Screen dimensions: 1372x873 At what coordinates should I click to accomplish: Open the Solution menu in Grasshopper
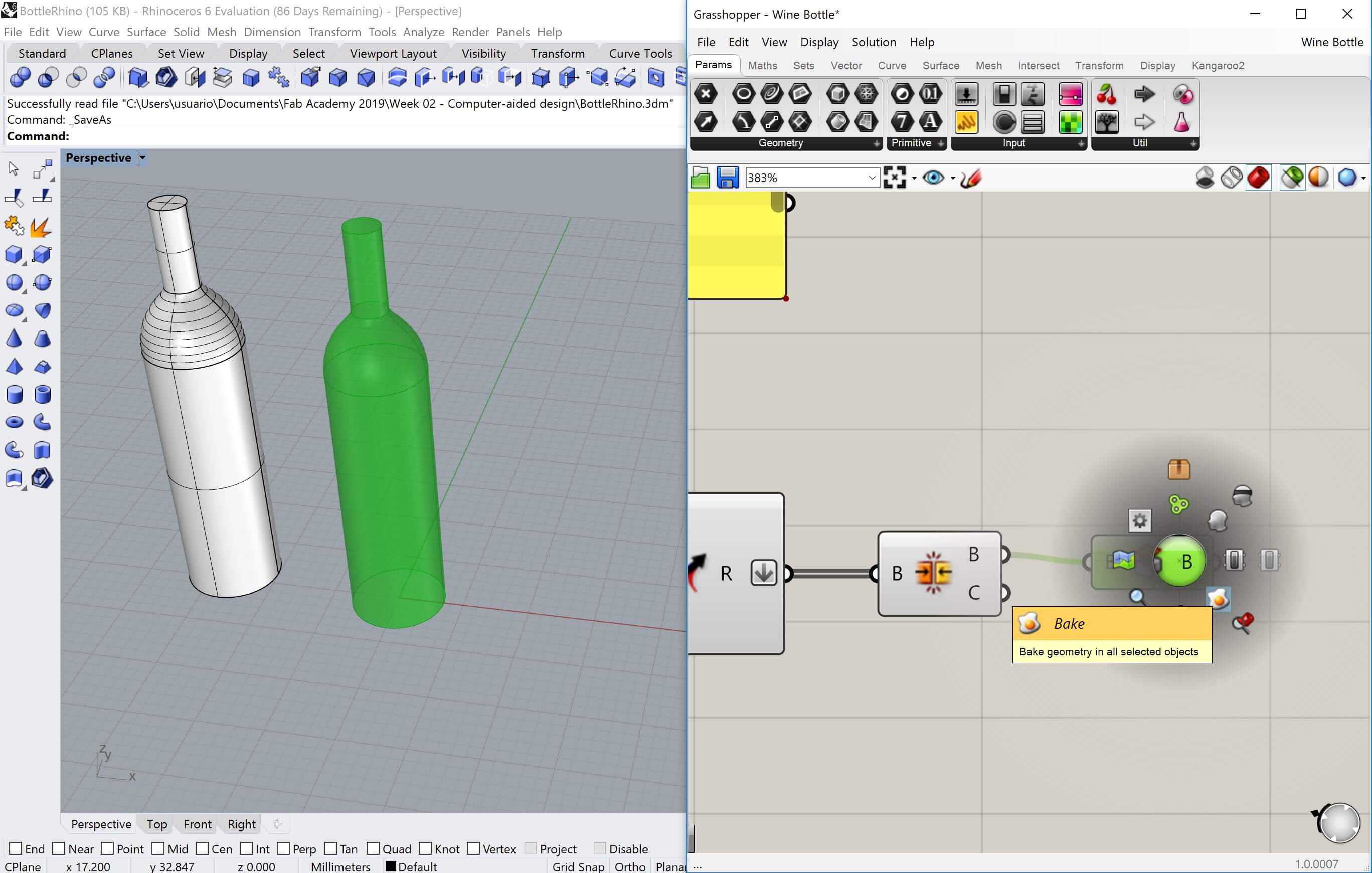[x=874, y=42]
